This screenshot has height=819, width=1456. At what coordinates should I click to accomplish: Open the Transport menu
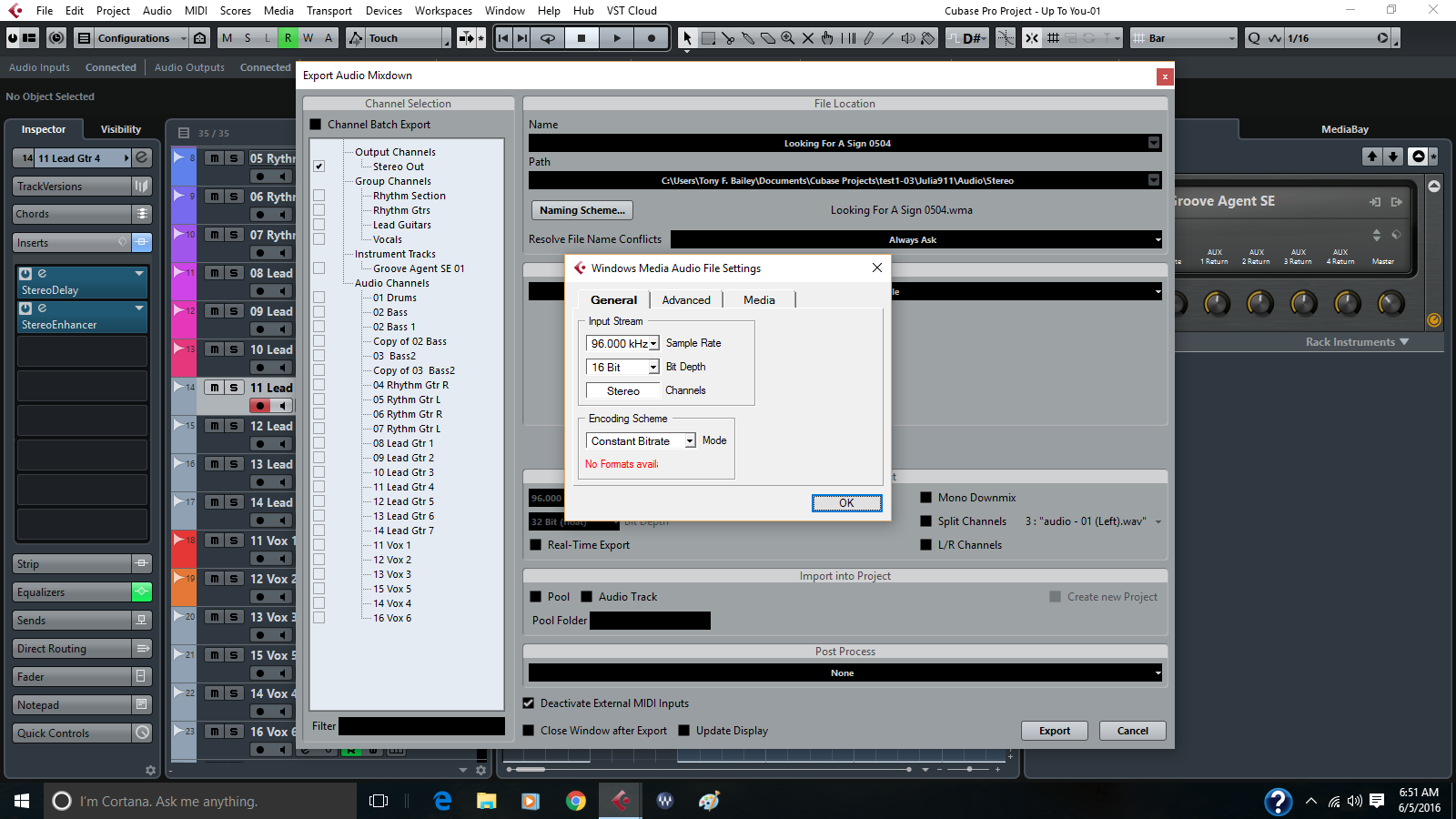pos(329,11)
